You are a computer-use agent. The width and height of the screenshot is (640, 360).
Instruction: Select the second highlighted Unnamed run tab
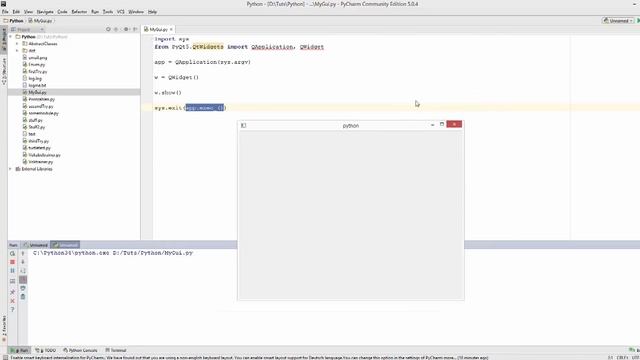coord(65,245)
